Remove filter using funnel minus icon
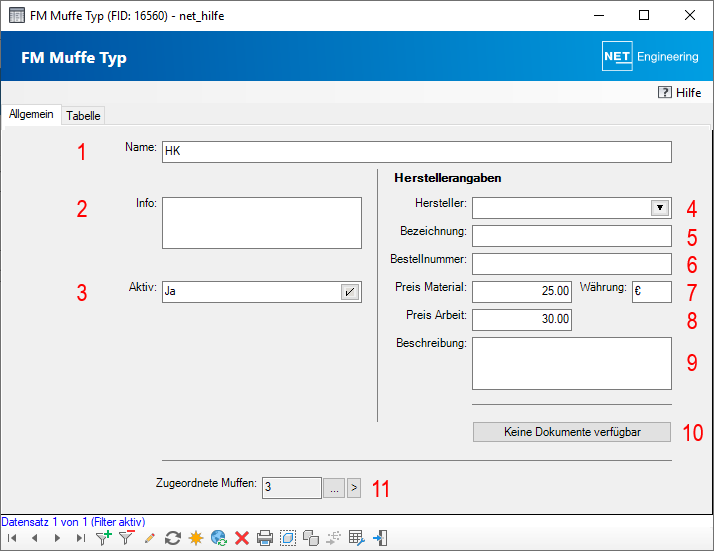714x551 pixels. [x=126, y=538]
